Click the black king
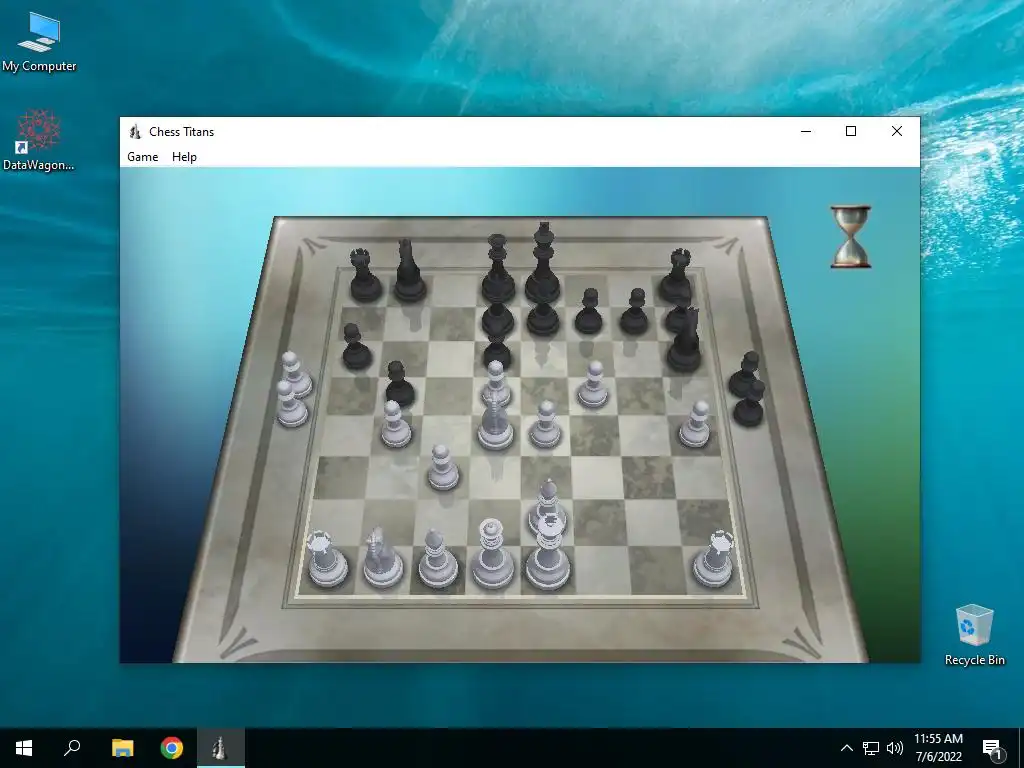 [x=543, y=264]
